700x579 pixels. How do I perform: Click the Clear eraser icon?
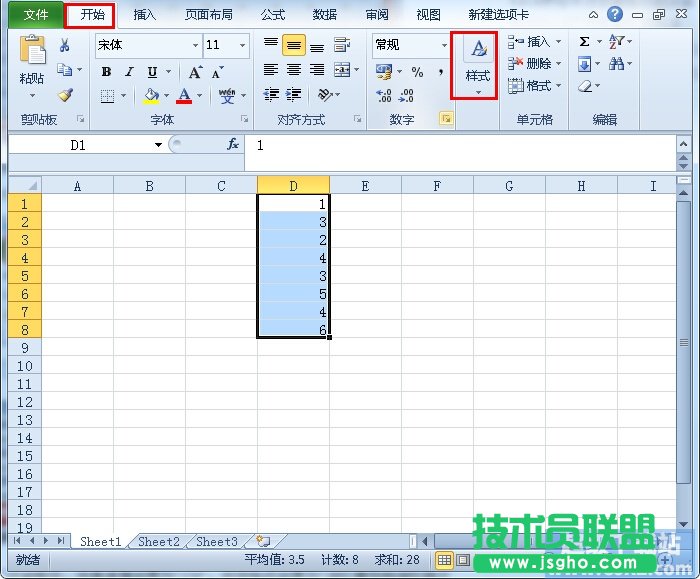point(585,86)
